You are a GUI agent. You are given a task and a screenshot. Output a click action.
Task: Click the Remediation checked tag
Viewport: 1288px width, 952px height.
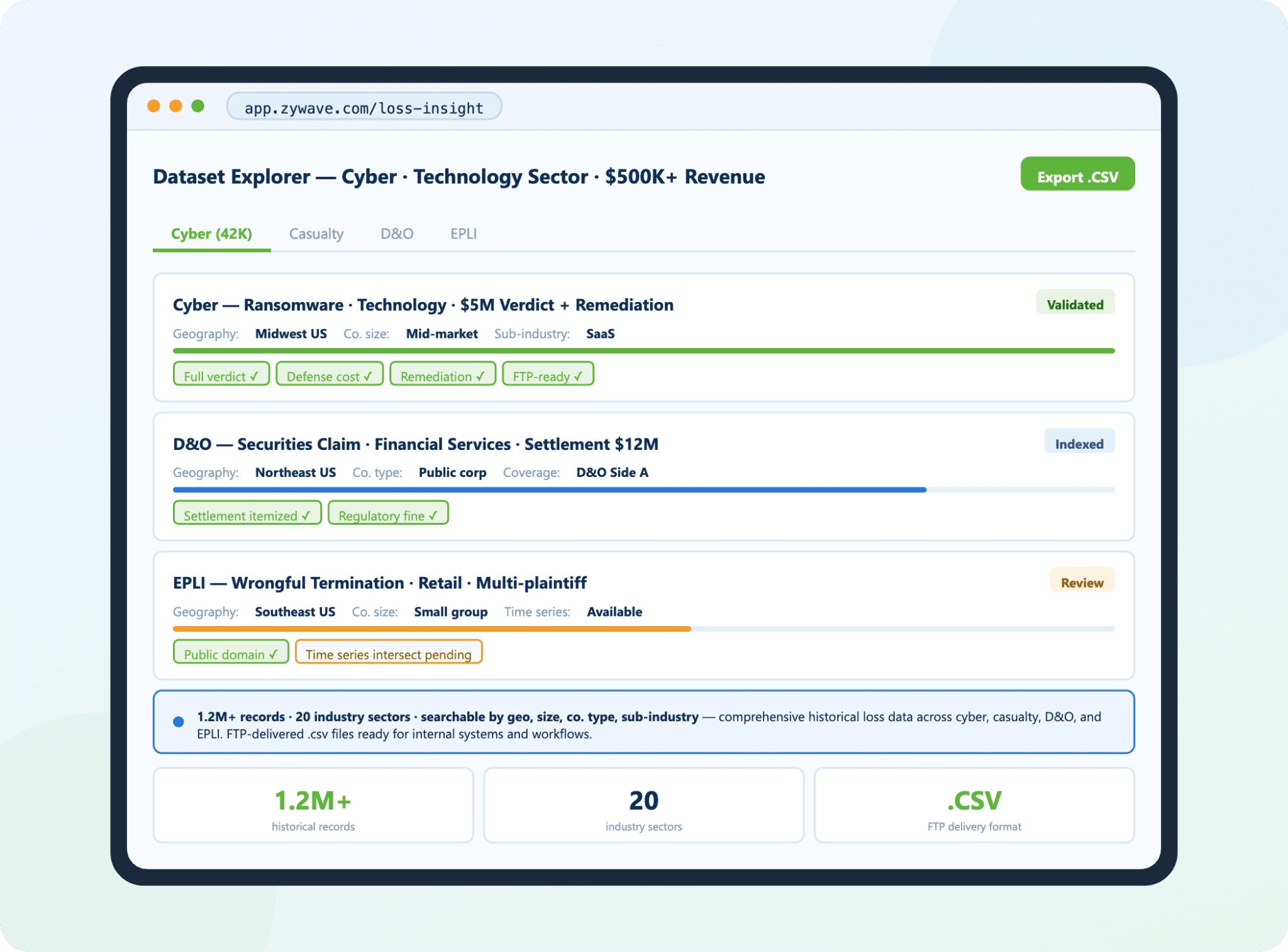pyautogui.click(x=442, y=374)
